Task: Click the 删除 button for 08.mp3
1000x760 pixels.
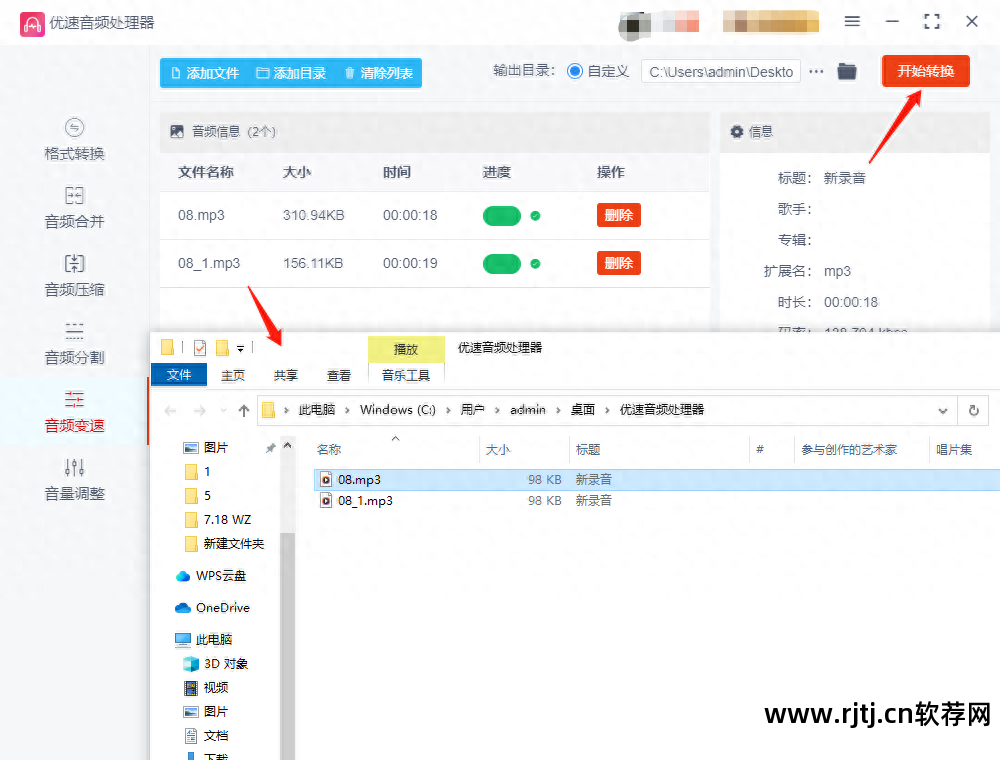Action: point(618,215)
